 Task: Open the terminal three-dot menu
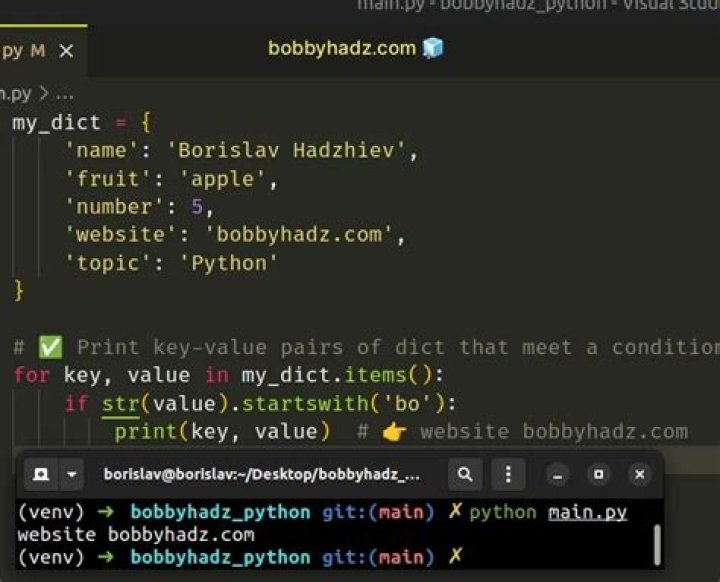point(509,474)
